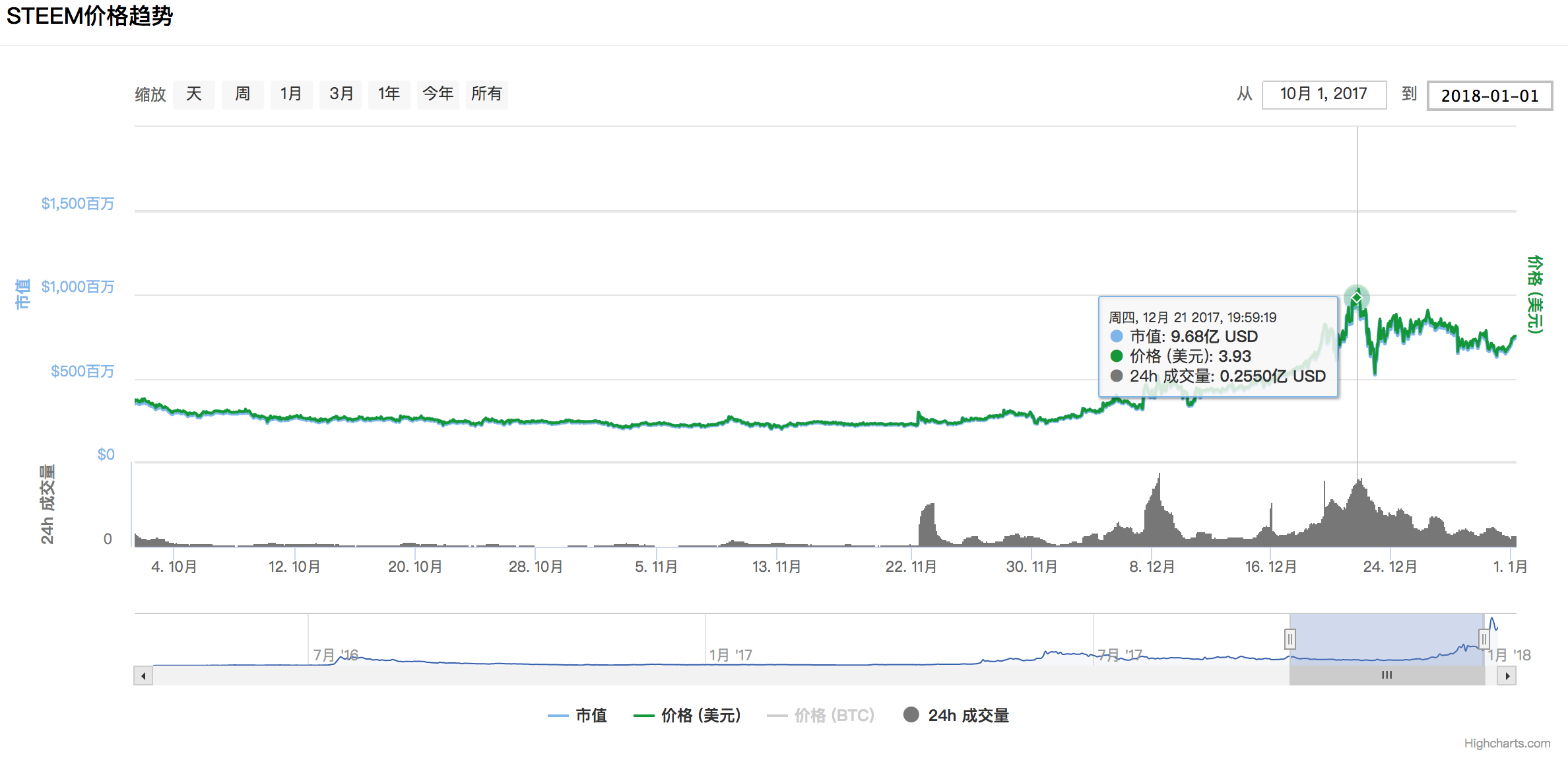Image resolution: width=1568 pixels, height=762 pixels.
Task: Toggle the 市值 series in legend
Action: tap(577, 715)
